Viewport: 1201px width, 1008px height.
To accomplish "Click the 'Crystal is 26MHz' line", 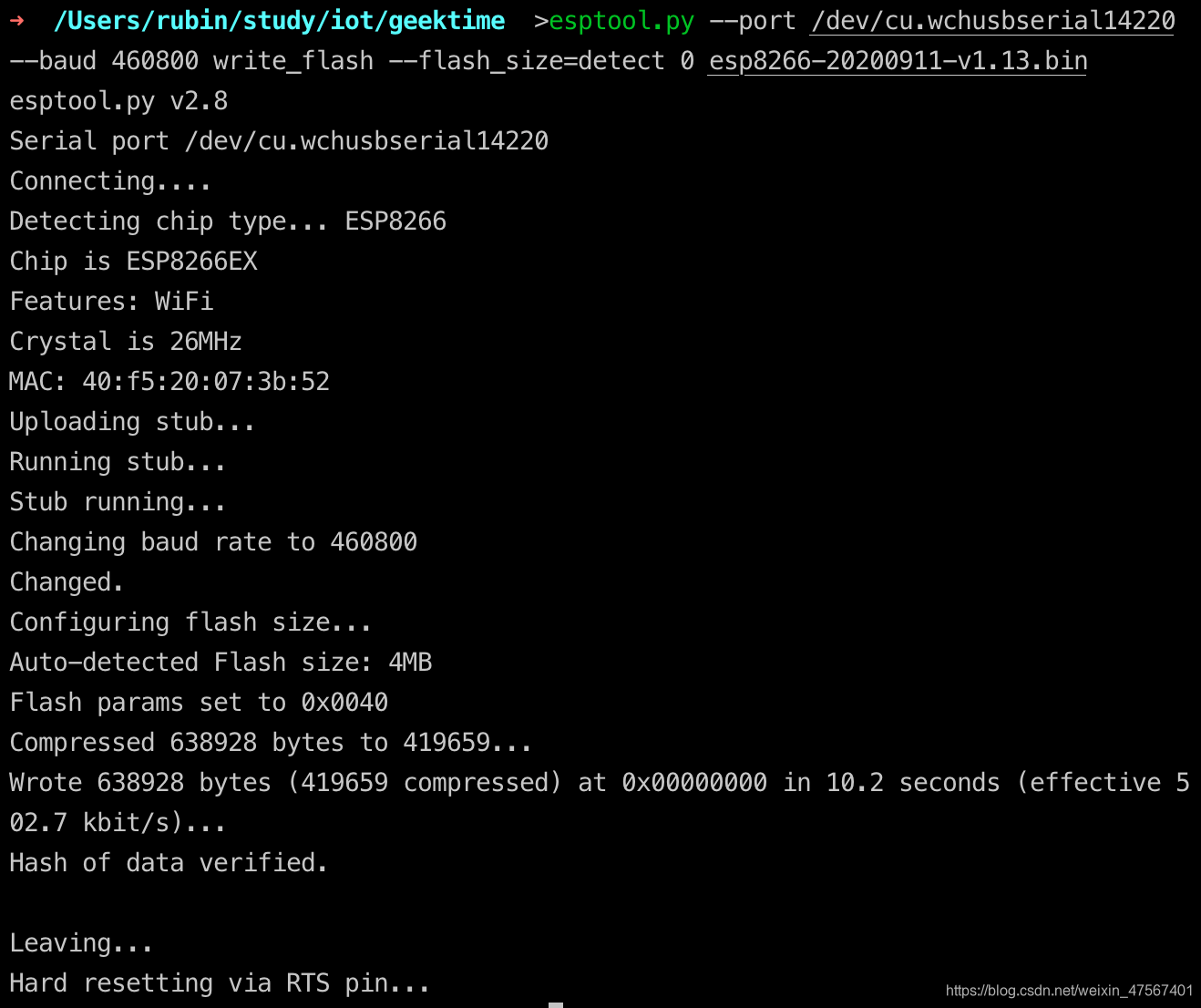I will click(126, 342).
